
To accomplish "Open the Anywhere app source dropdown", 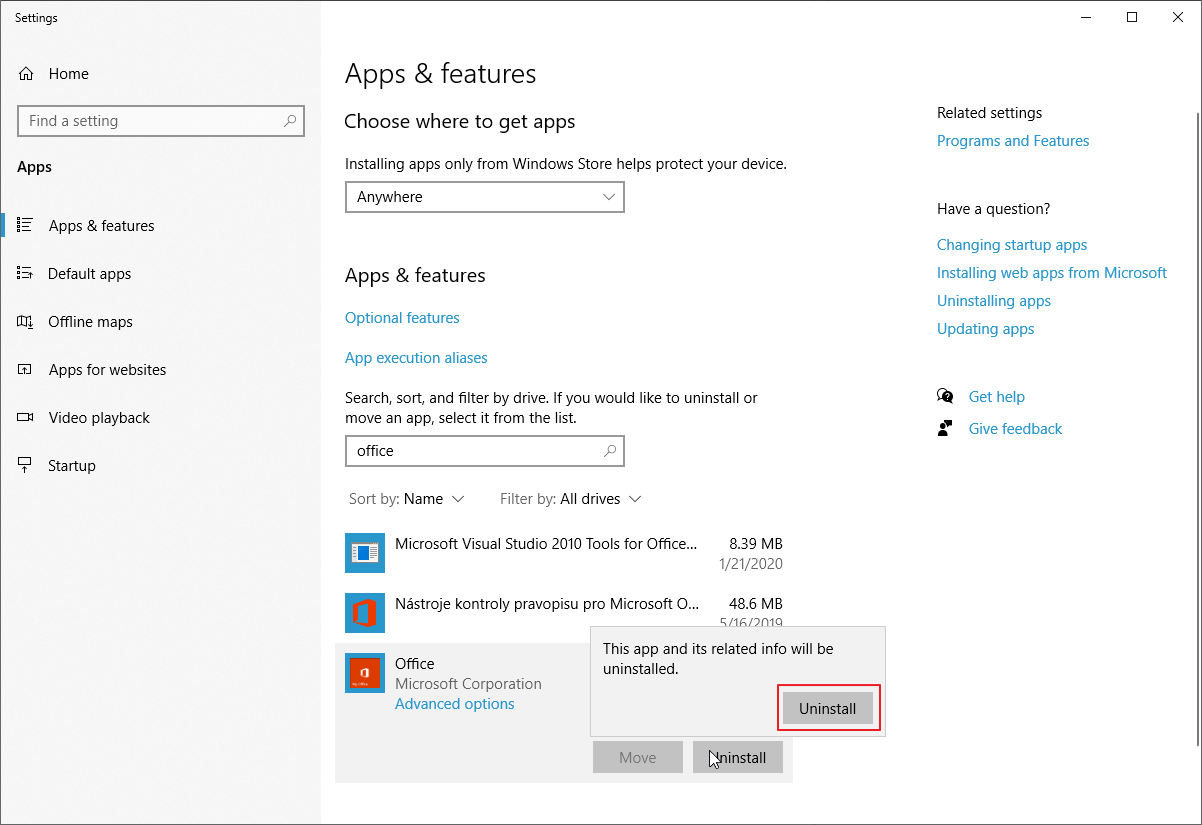I will point(485,197).
